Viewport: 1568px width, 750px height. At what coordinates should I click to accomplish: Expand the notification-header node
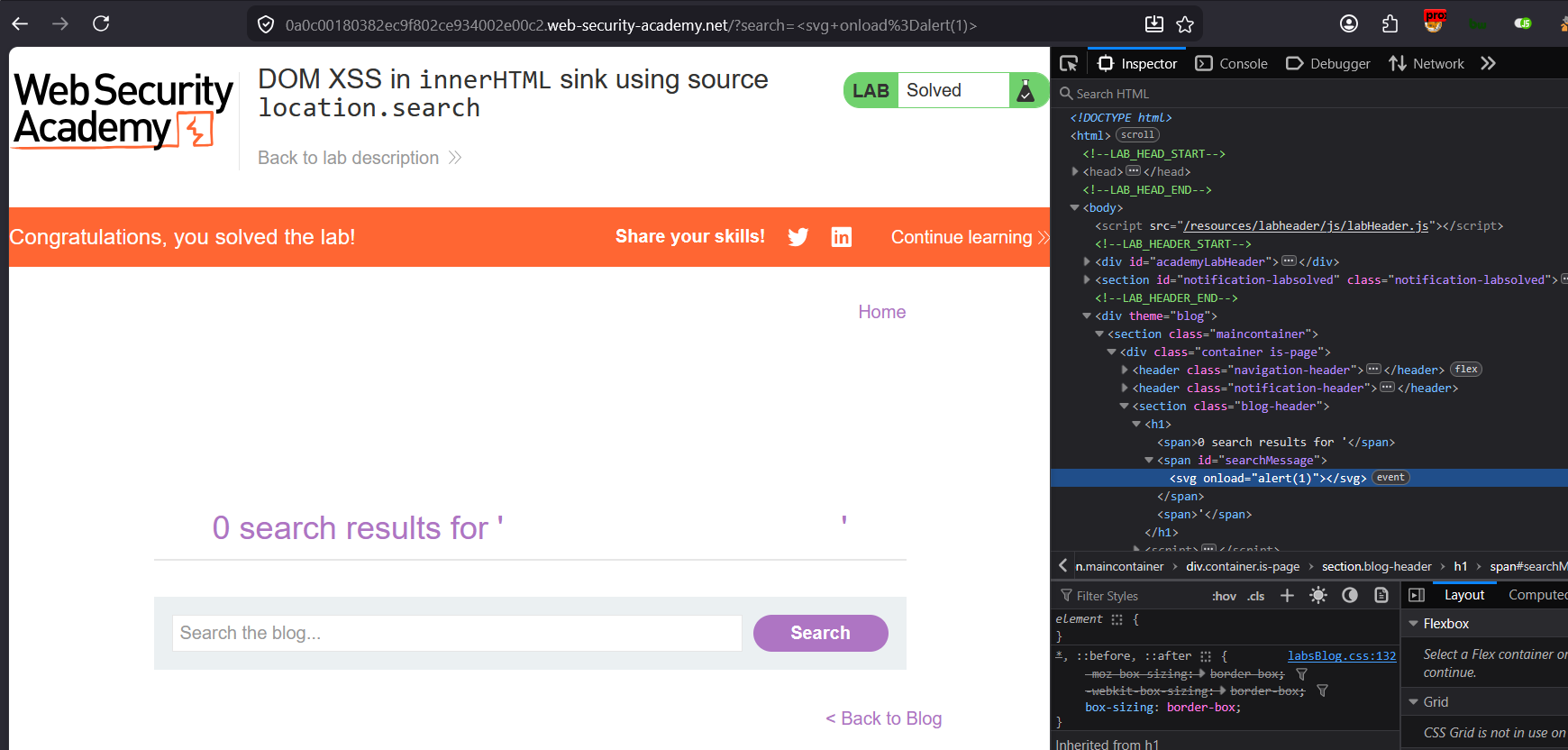click(1125, 388)
